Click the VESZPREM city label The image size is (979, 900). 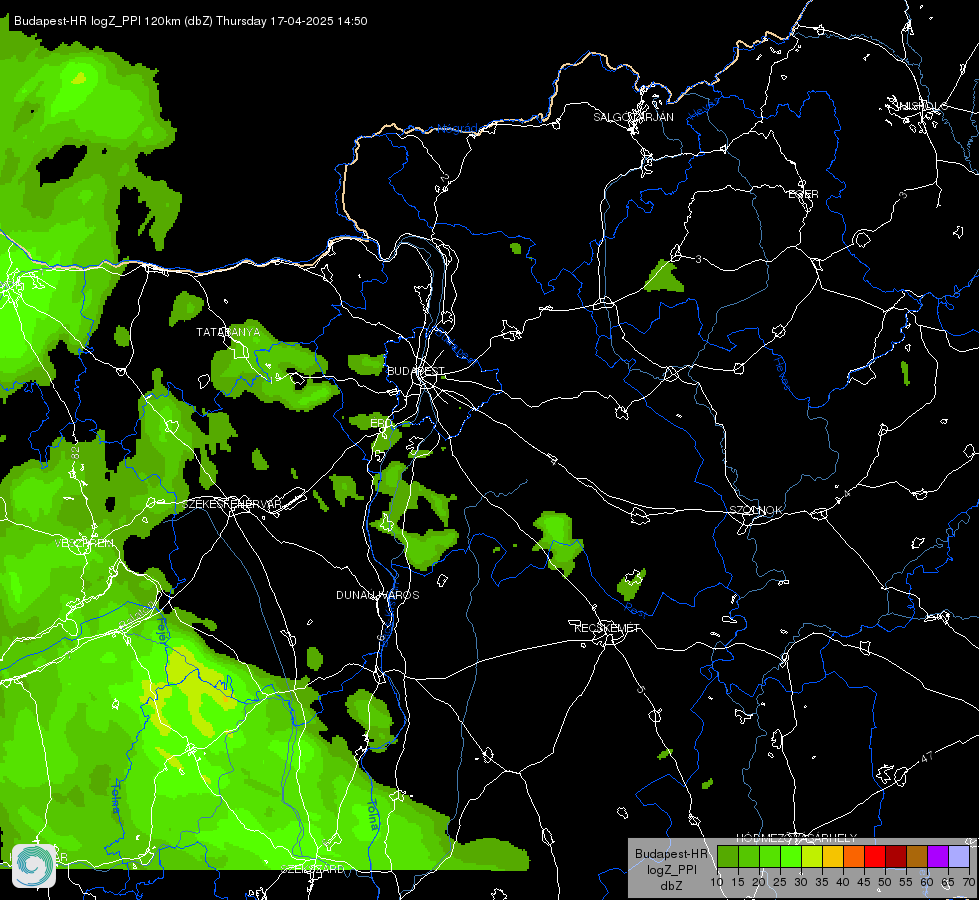click(x=84, y=543)
